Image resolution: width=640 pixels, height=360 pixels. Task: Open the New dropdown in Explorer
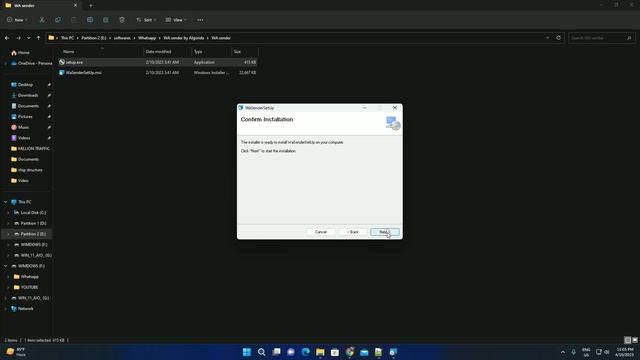[17, 20]
